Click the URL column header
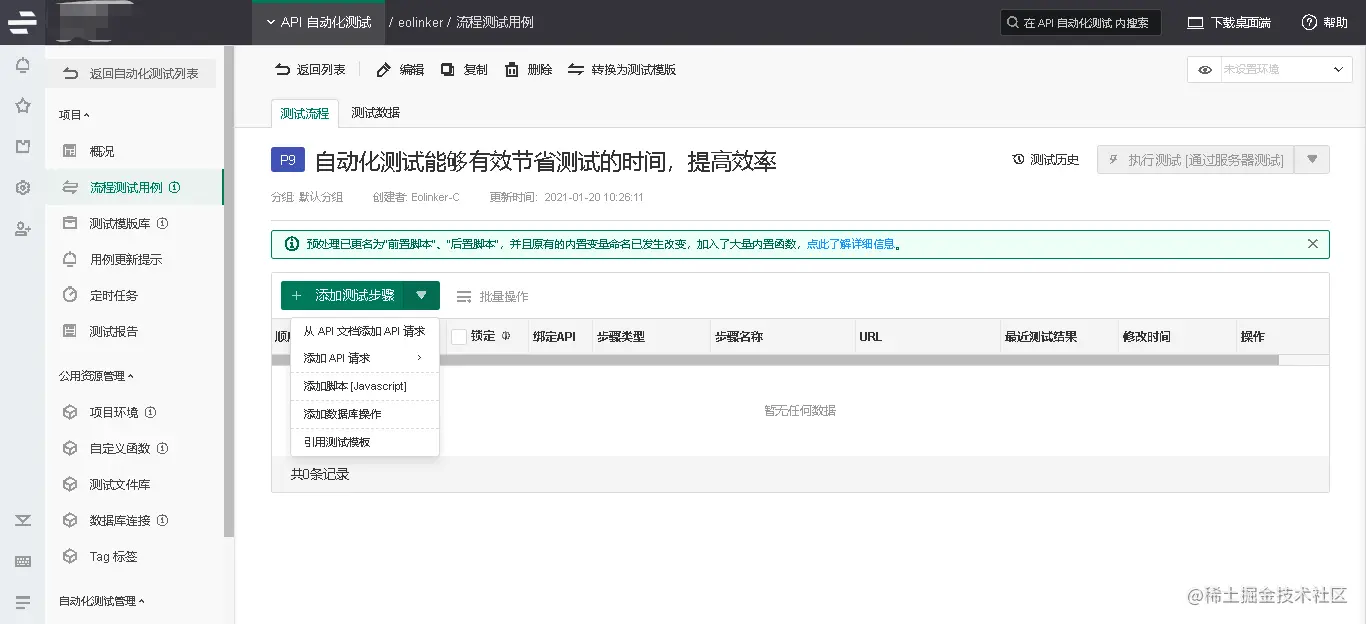This screenshot has width=1366, height=624. coord(870,337)
